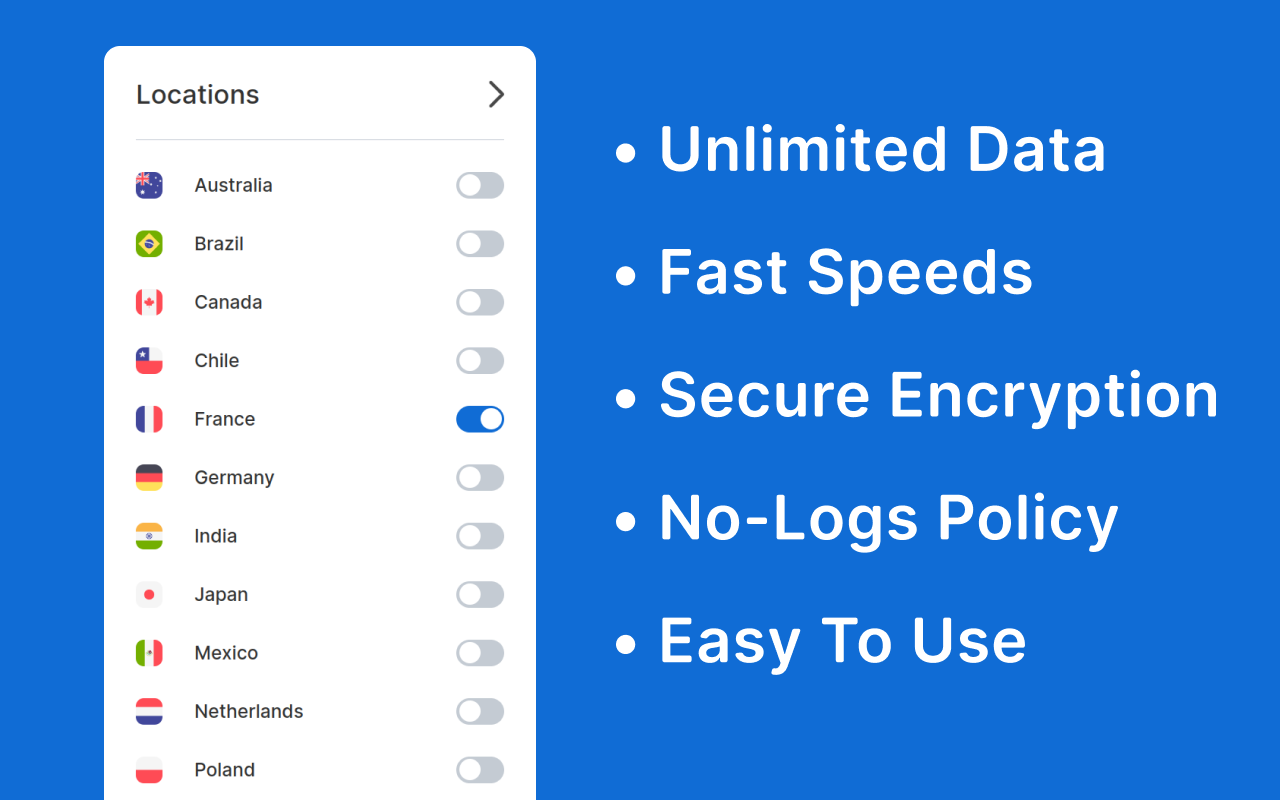This screenshot has height=800, width=1280.
Task: Click the Japan flag icon
Action: [149, 595]
